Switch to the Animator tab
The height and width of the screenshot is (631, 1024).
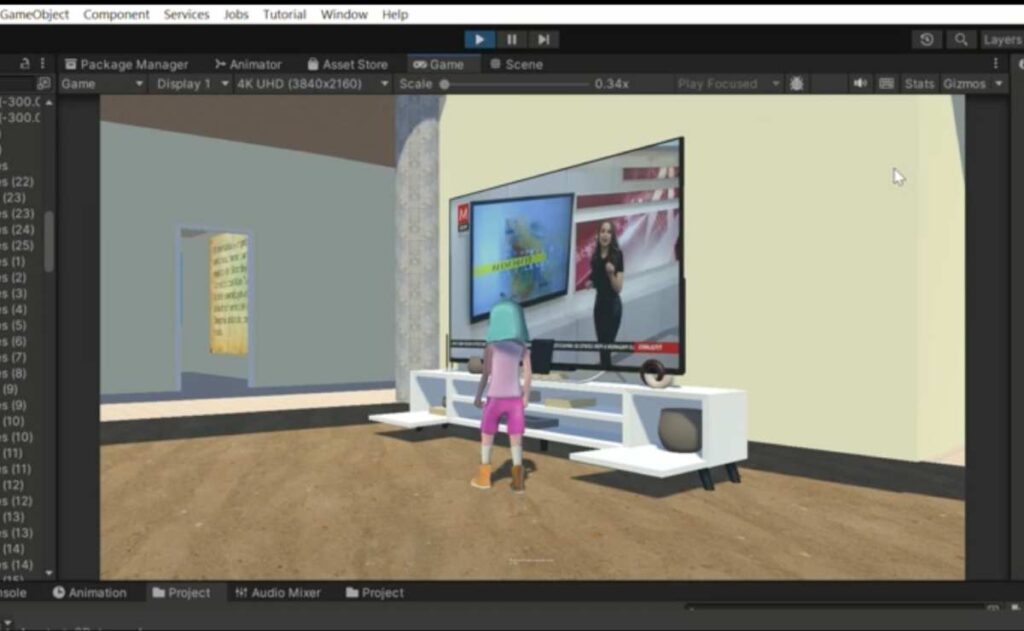click(x=248, y=64)
